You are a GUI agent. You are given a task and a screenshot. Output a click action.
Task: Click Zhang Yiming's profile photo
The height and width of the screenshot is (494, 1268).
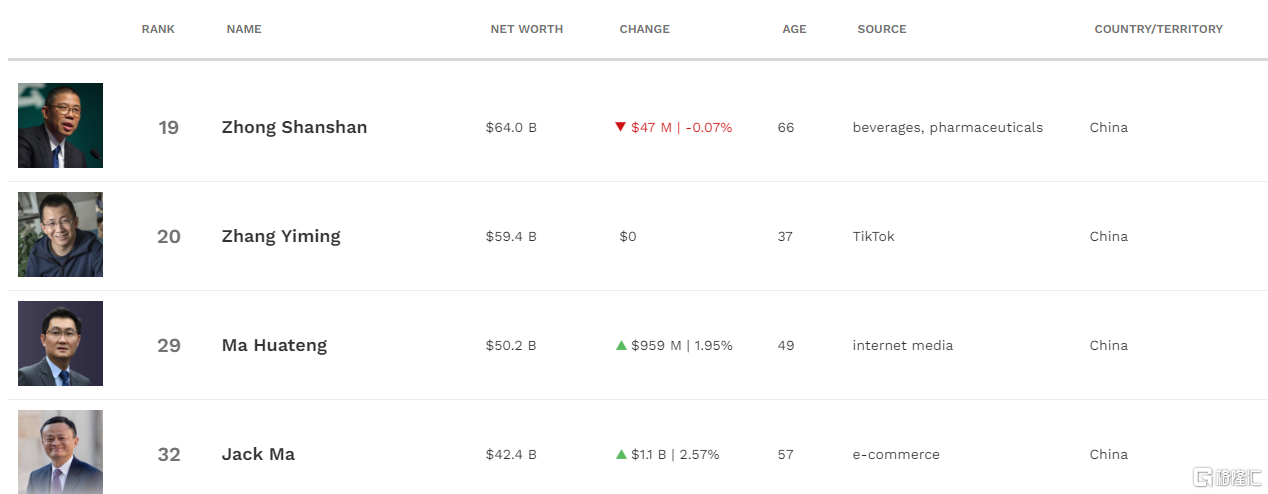(x=60, y=234)
